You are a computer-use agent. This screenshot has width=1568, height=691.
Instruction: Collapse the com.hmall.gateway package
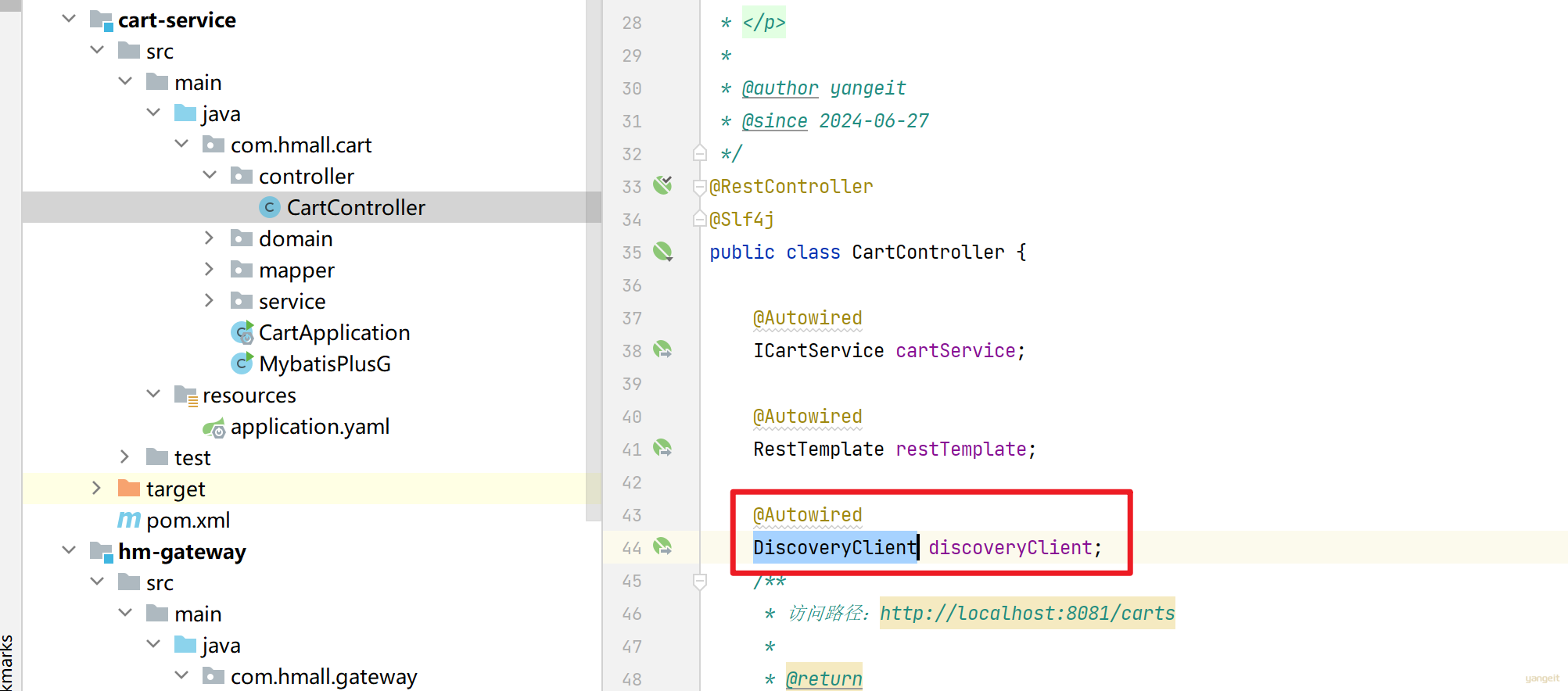[x=181, y=675]
